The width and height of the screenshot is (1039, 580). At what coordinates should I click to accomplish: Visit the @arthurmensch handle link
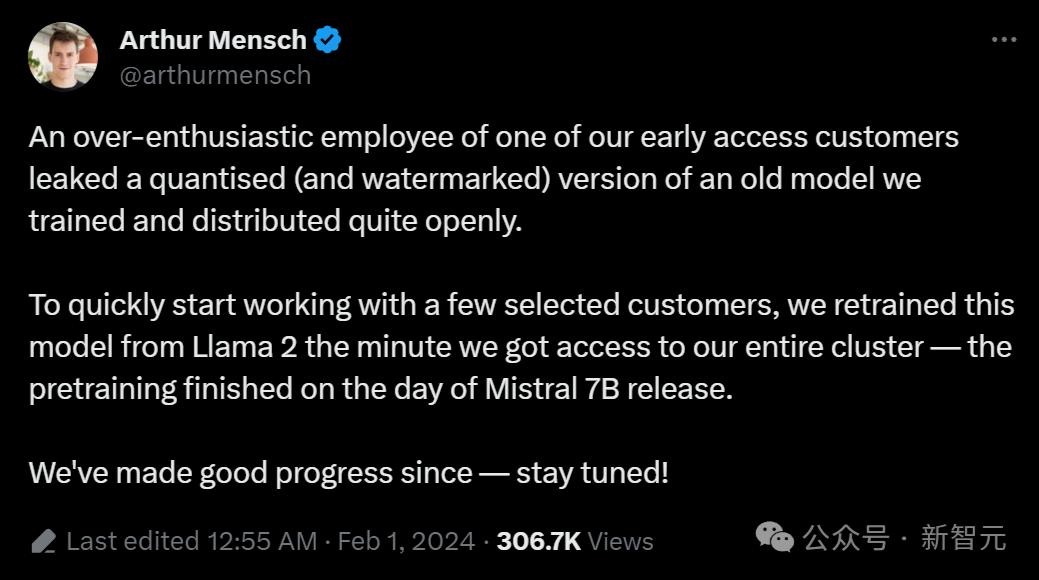pos(215,75)
